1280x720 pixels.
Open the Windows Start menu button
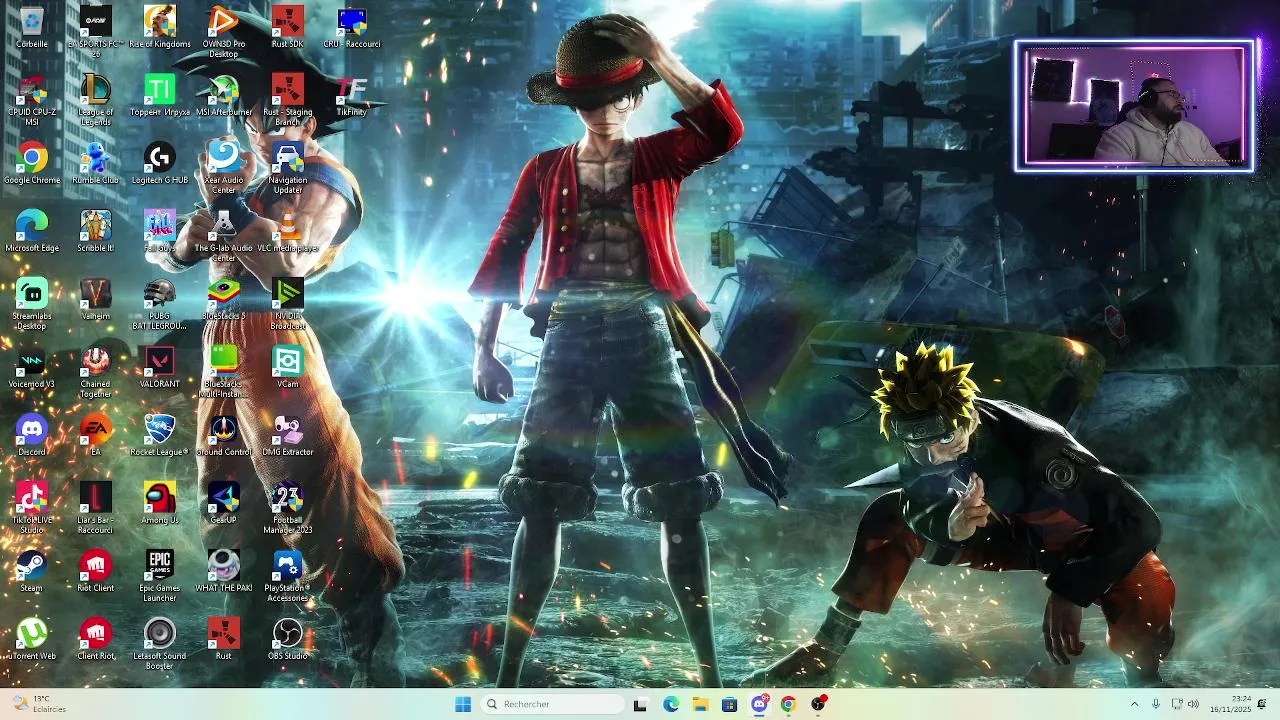463,704
